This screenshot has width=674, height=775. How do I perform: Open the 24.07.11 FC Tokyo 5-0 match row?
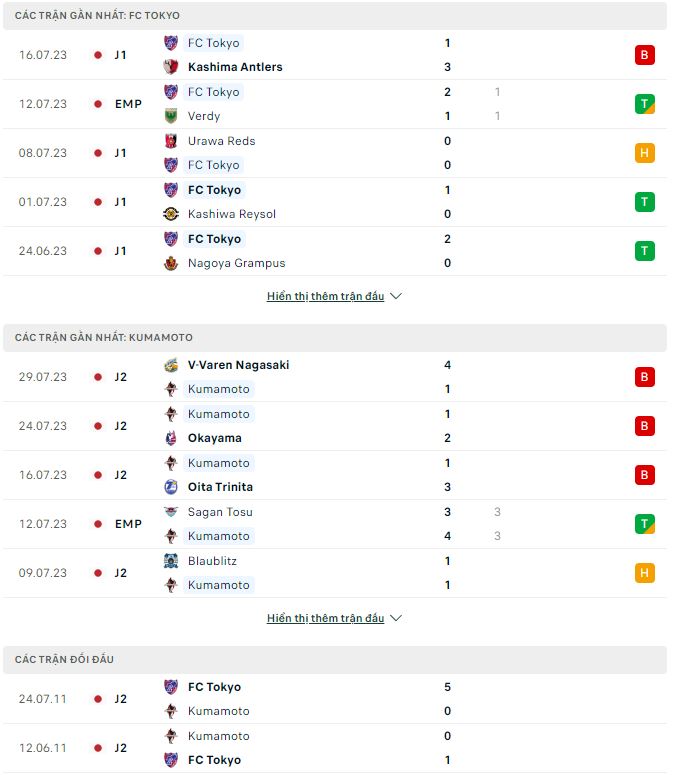tap(336, 699)
